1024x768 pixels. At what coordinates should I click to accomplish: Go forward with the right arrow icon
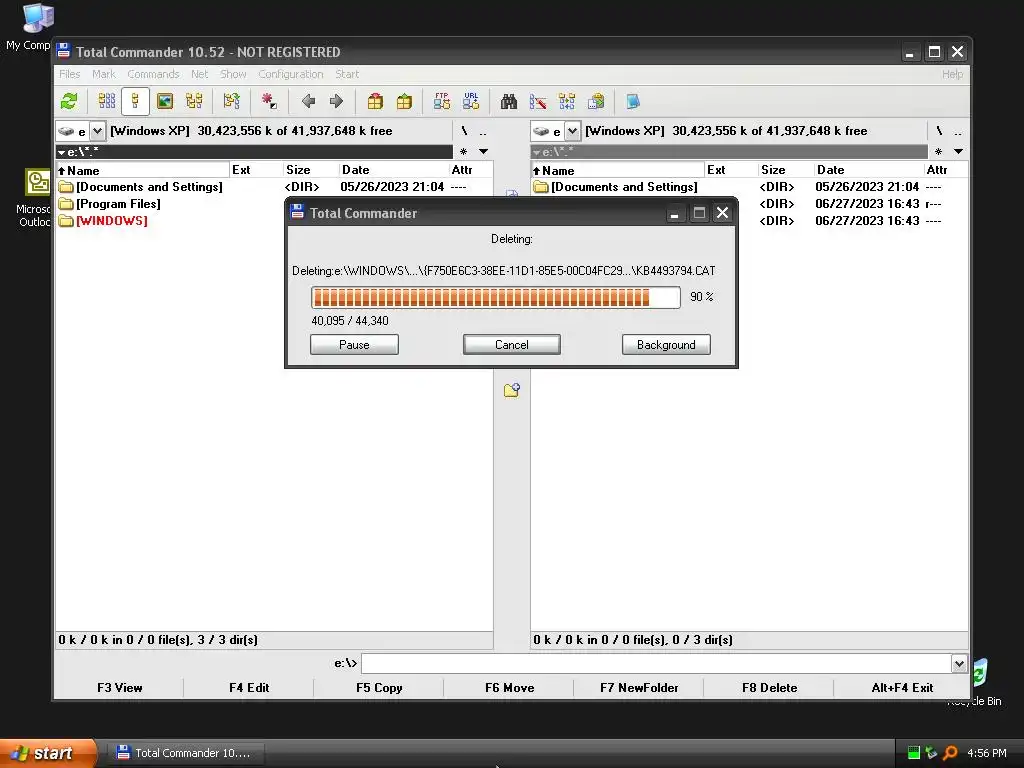336,101
